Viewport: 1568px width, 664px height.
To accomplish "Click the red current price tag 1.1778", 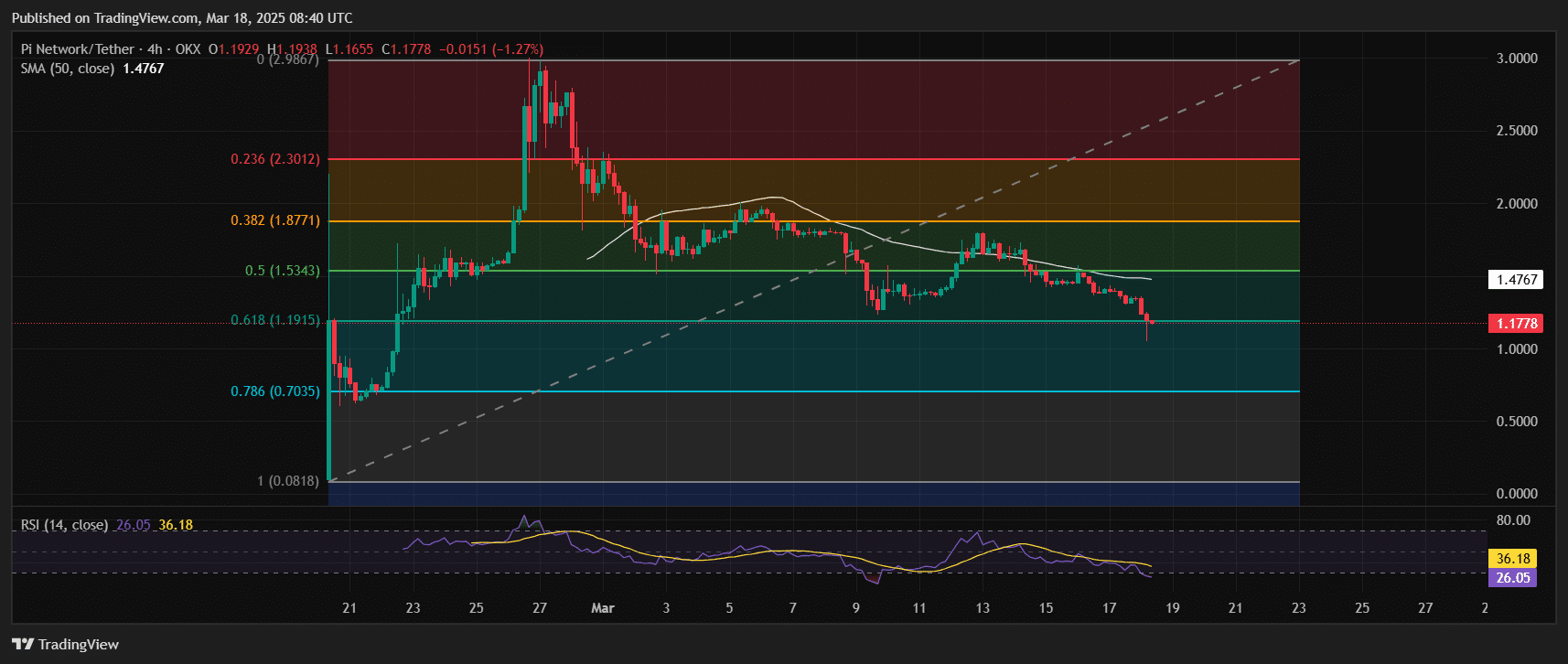I will coord(1516,324).
